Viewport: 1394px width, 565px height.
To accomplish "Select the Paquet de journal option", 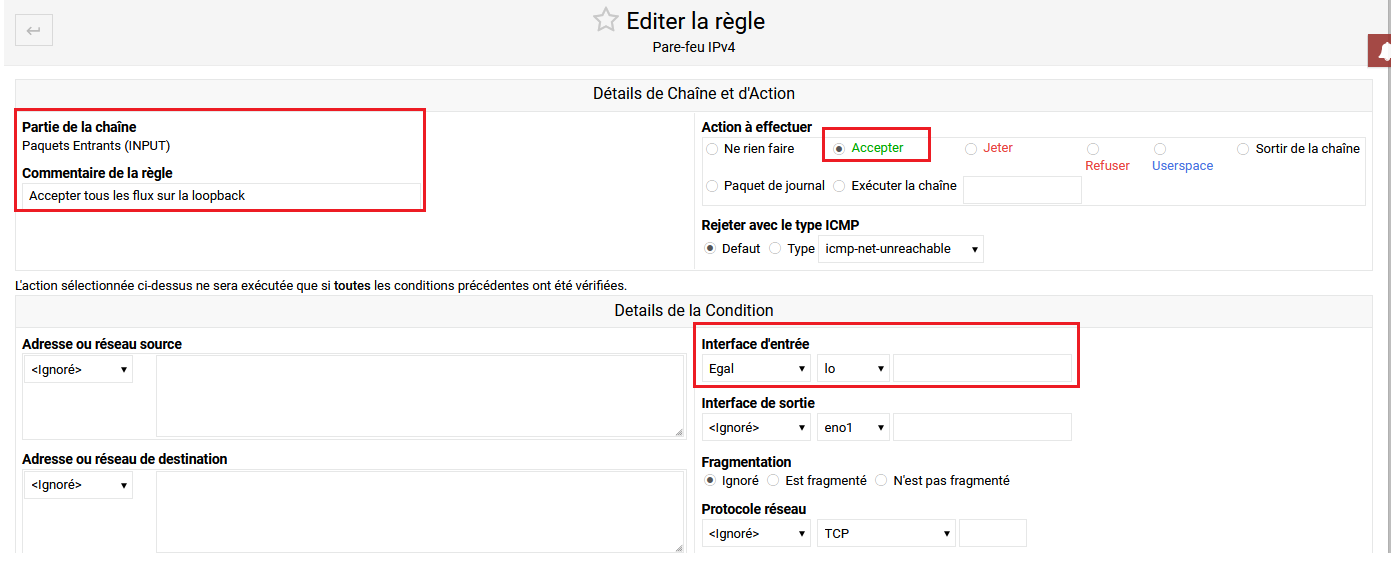I will tap(712, 186).
